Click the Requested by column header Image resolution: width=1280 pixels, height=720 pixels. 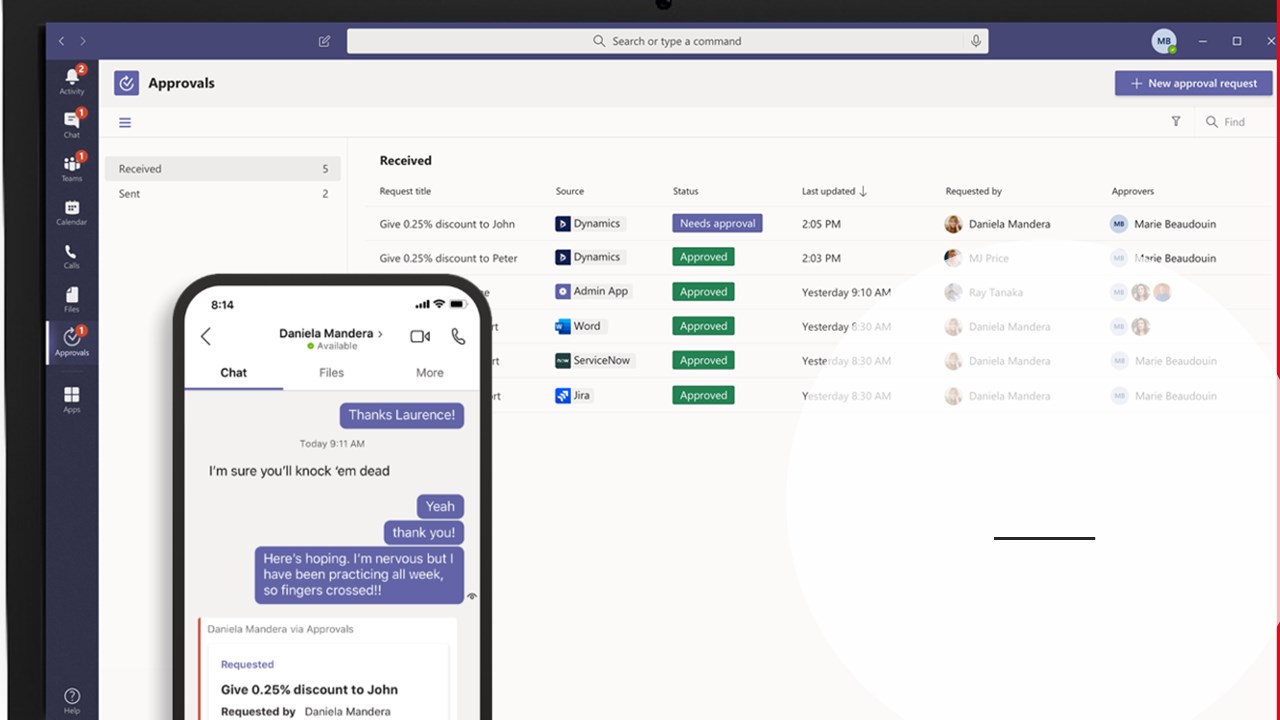pos(974,191)
